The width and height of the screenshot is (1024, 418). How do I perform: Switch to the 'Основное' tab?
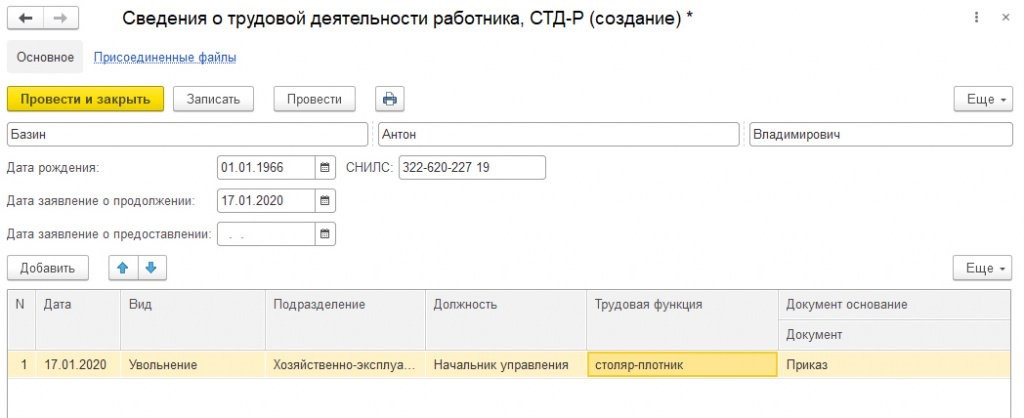point(45,57)
